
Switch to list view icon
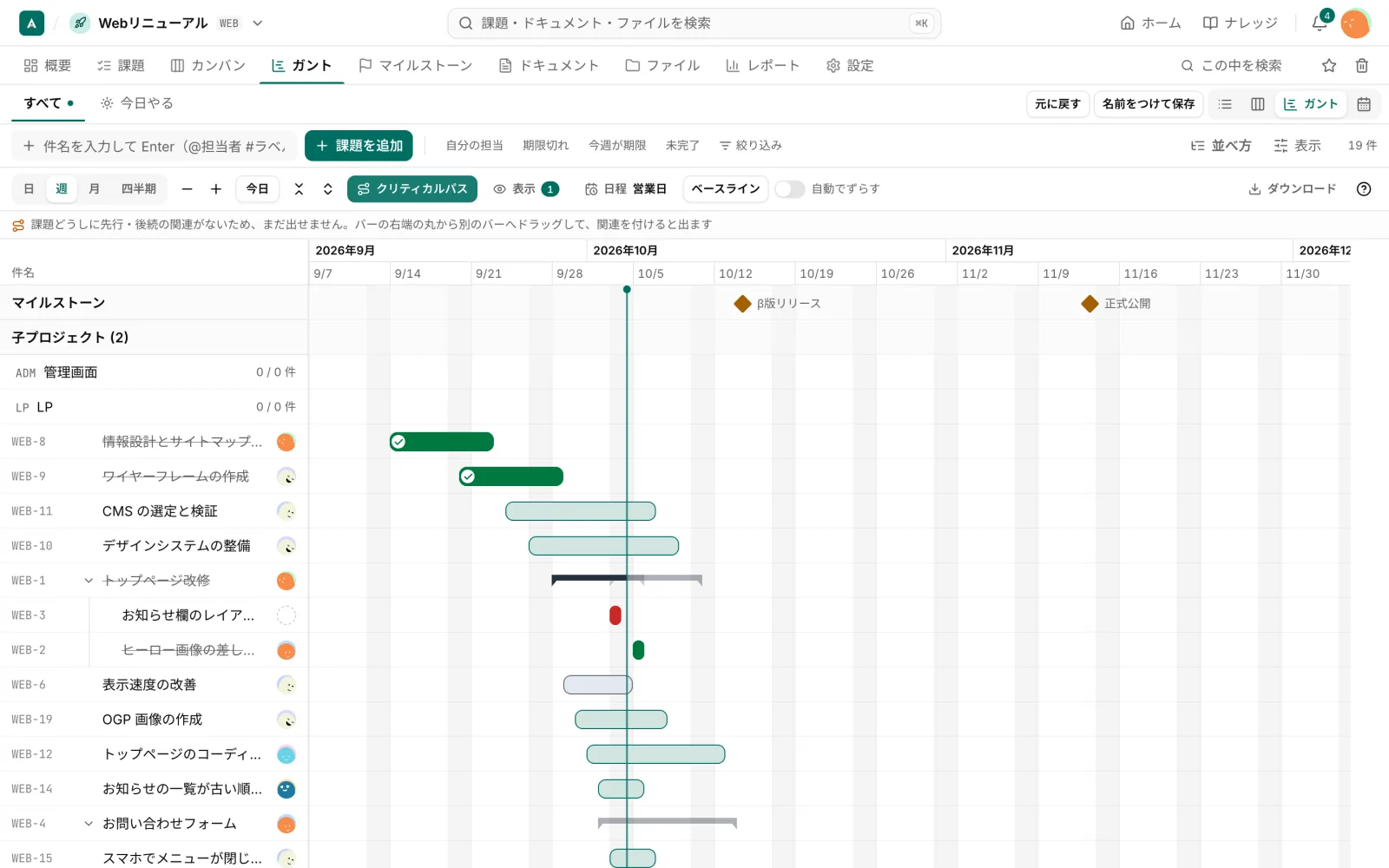coord(1225,104)
